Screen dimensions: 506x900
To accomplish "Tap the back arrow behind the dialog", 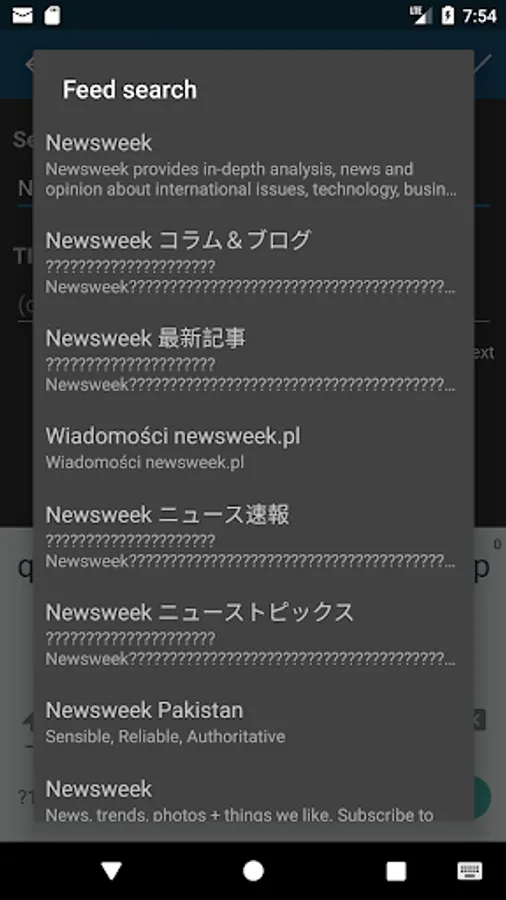I will pos(29,64).
